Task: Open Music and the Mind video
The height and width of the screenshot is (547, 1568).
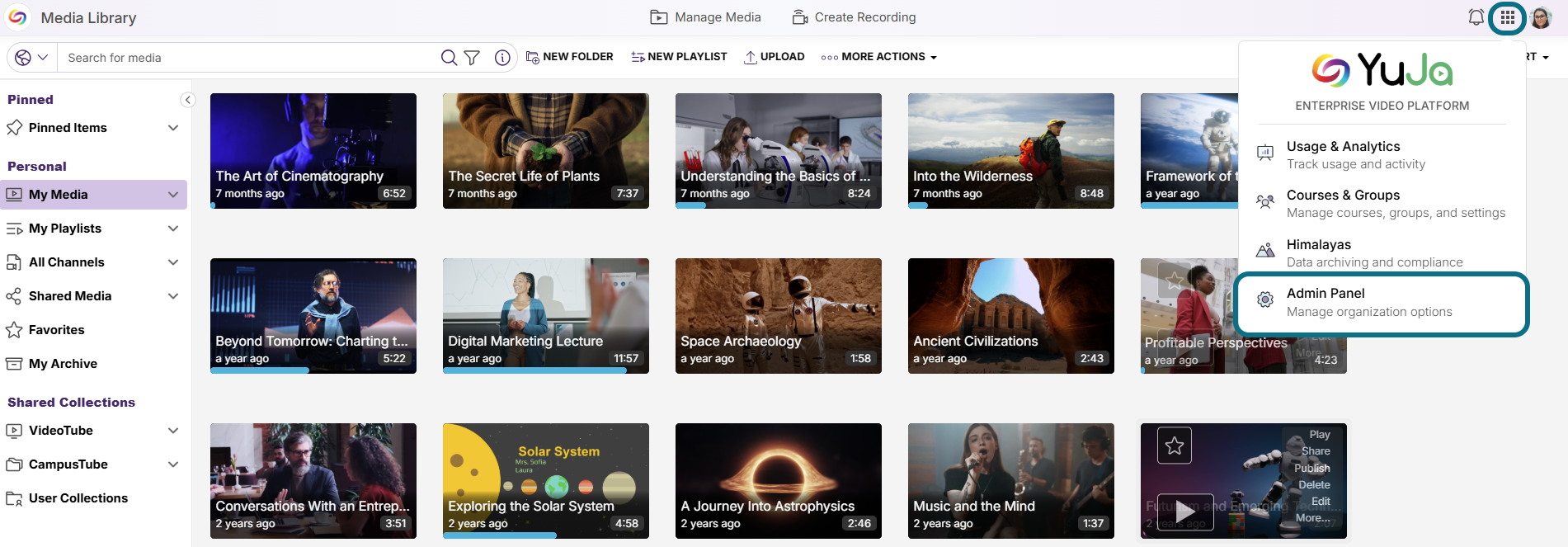Action: (1011, 481)
